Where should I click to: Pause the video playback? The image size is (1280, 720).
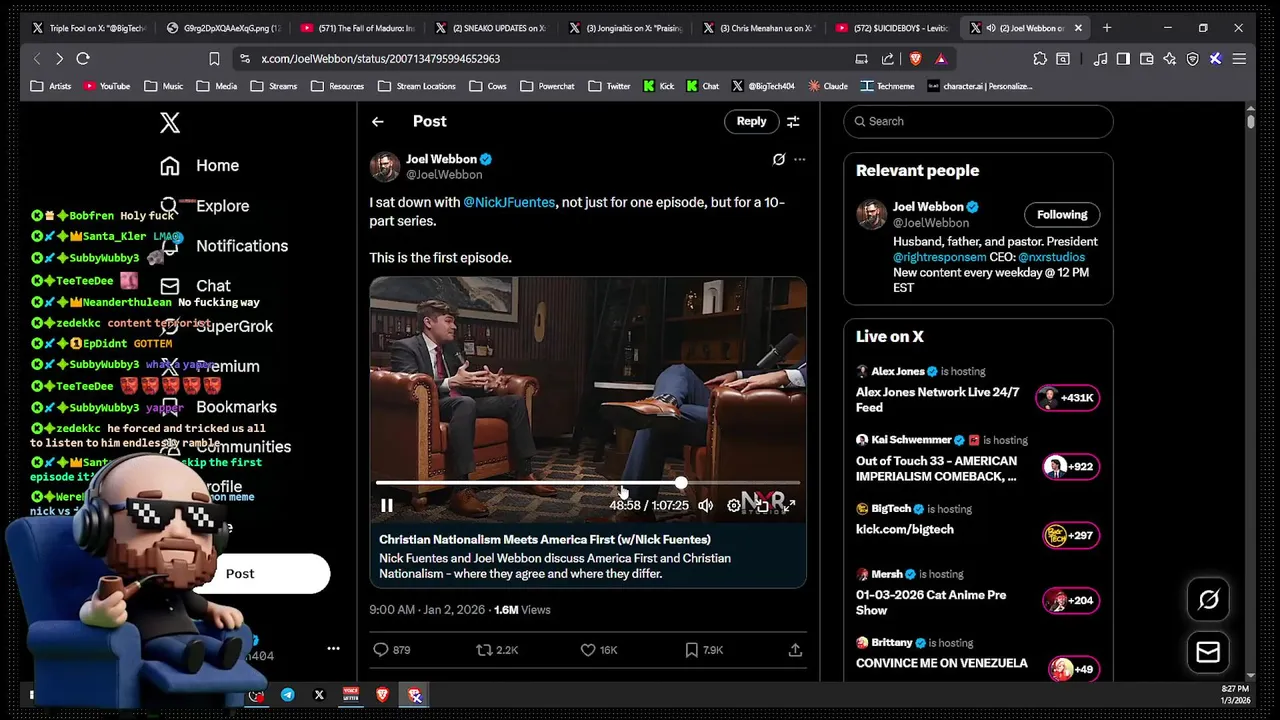[x=387, y=506]
